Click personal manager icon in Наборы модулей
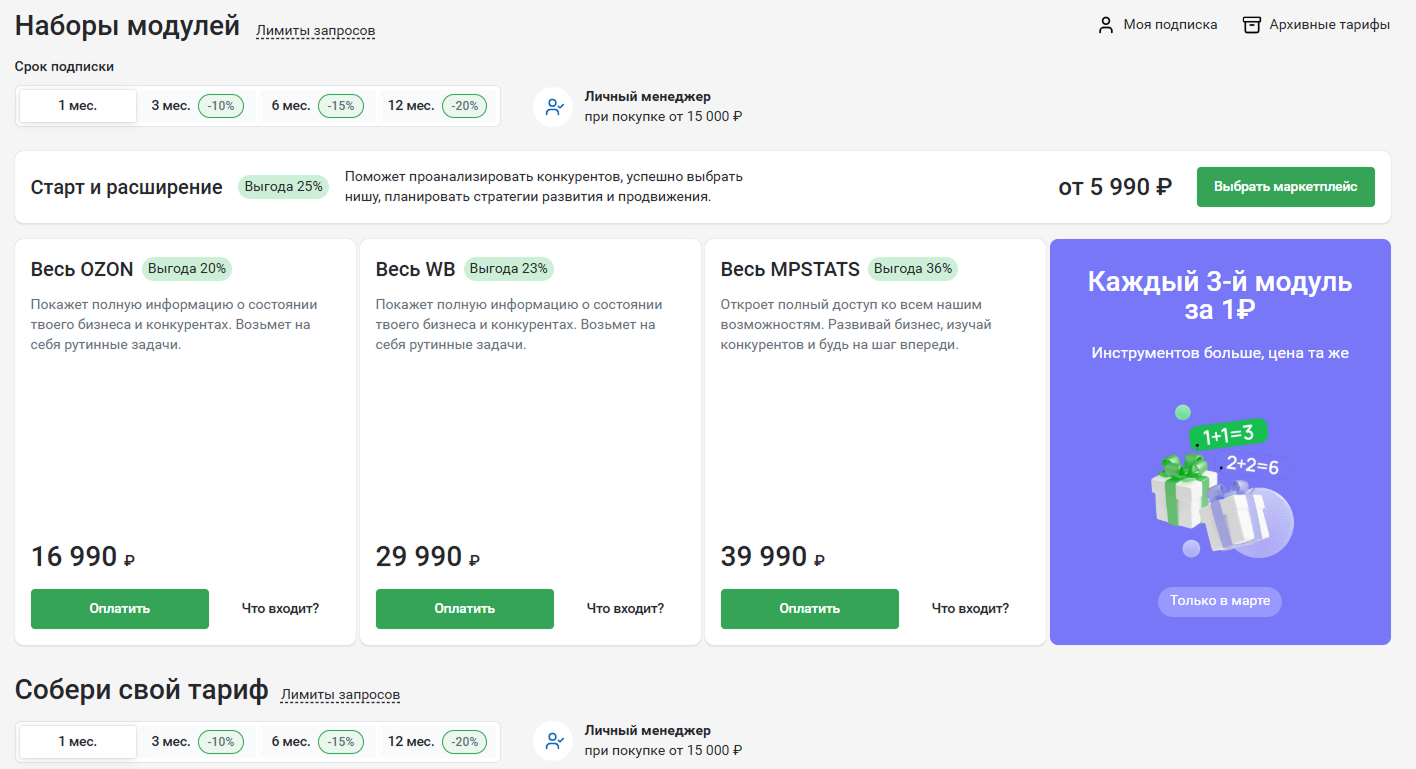The height and width of the screenshot is (769, 1416). click(553, 106)
